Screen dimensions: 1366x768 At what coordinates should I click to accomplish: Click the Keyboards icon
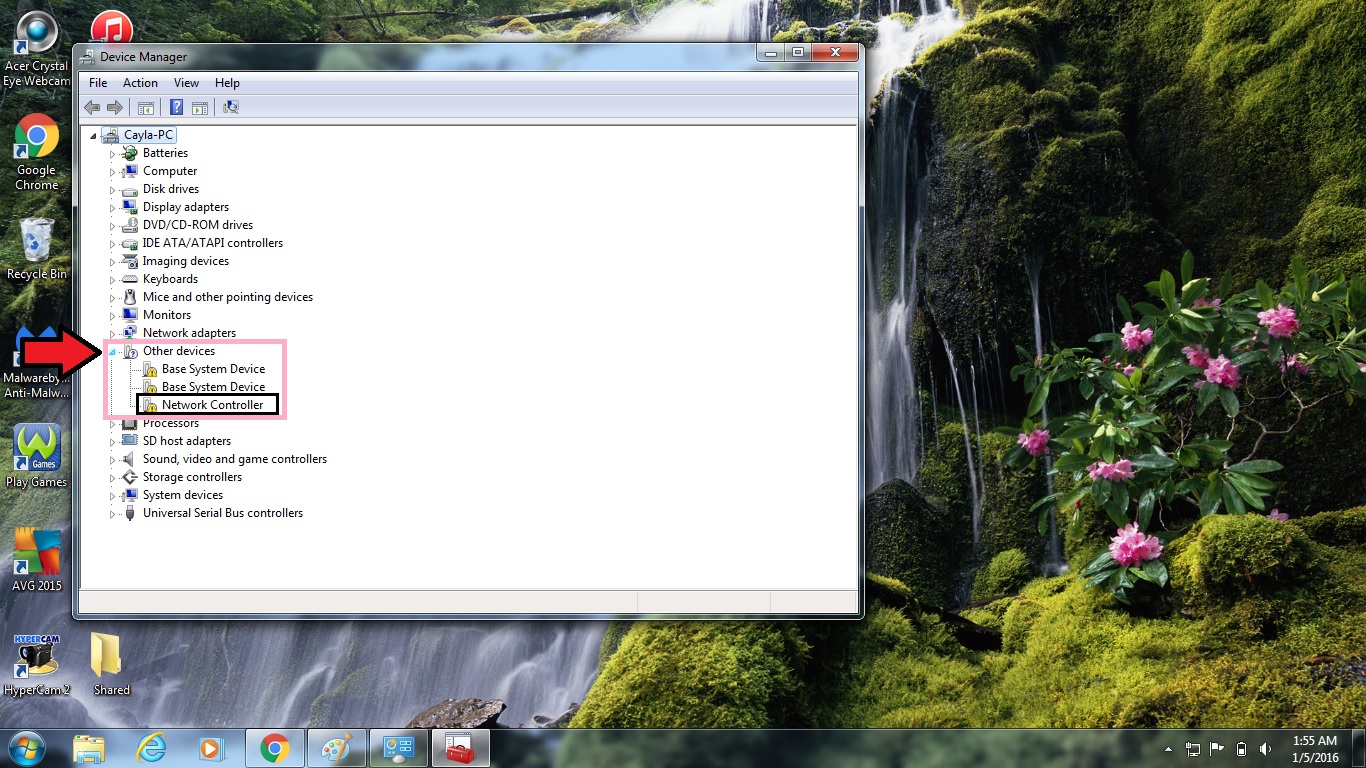click(x=129, y=279)
